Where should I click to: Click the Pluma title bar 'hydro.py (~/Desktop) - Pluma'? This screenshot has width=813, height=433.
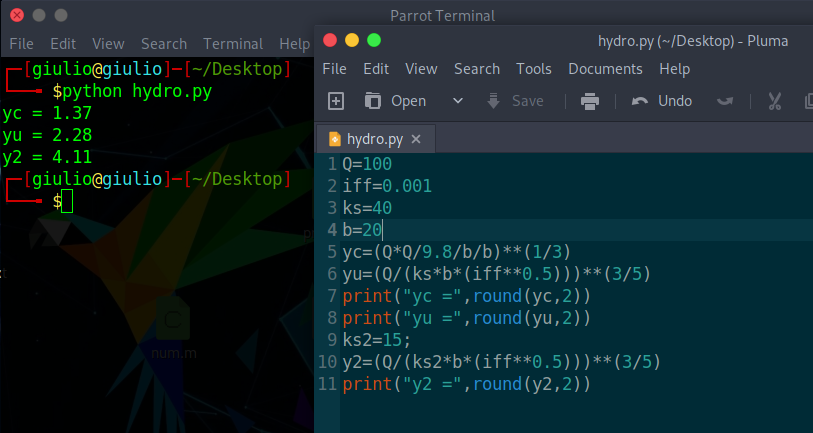coord(693,41)
